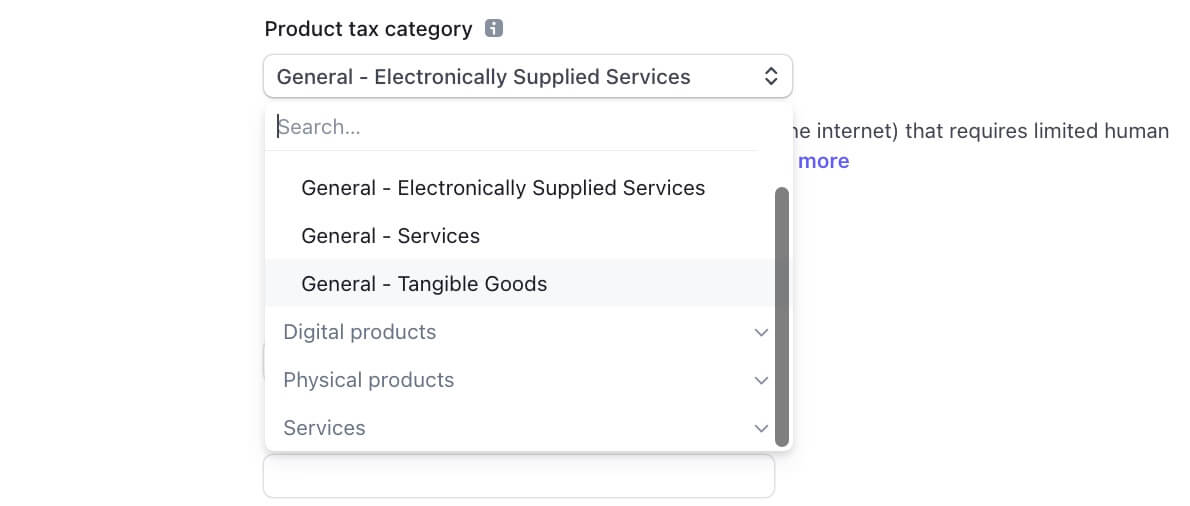Open the Product tax category combo box
1190x506 pixels.
(527, 76)
